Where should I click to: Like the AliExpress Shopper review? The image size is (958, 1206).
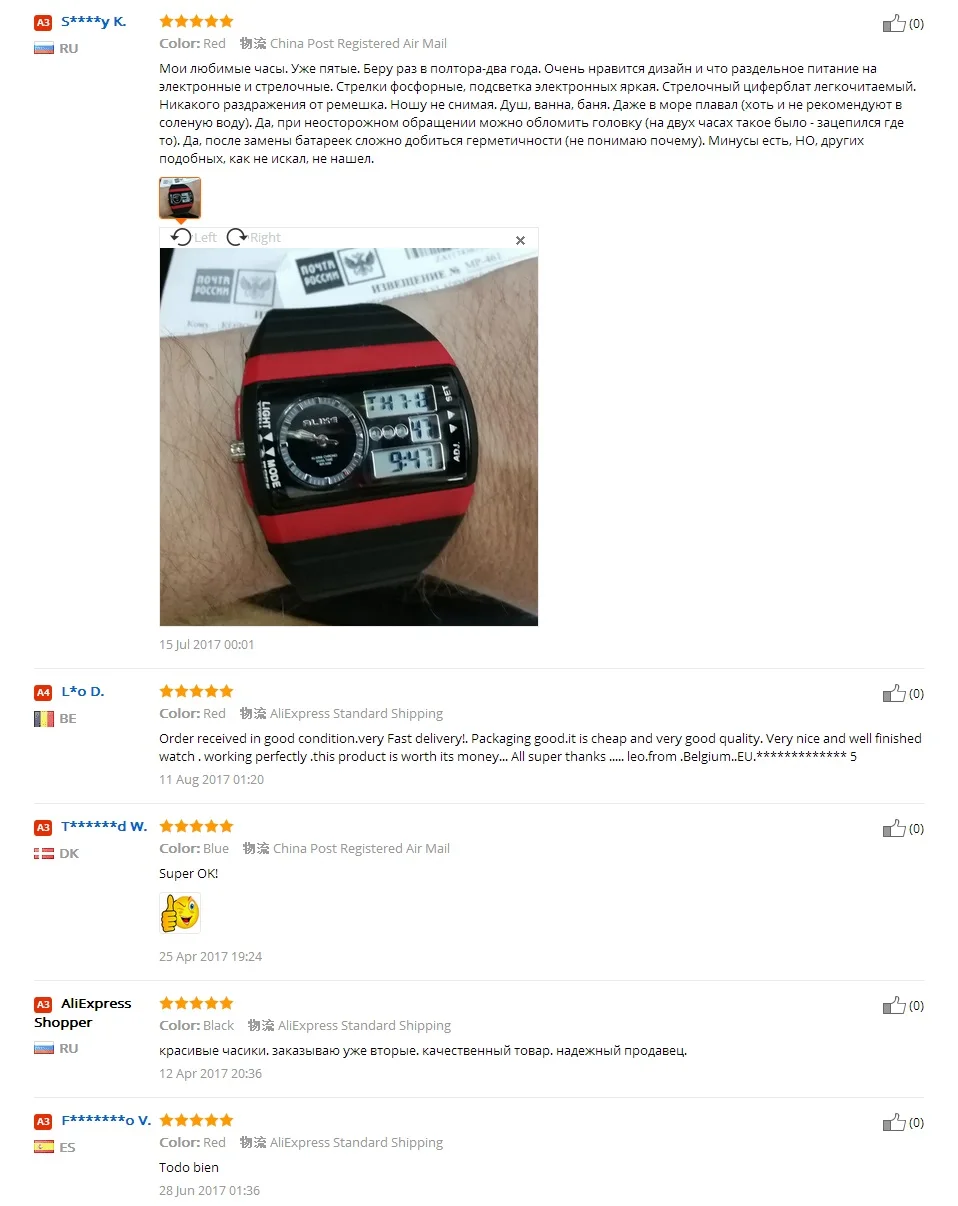(894, 1005)
